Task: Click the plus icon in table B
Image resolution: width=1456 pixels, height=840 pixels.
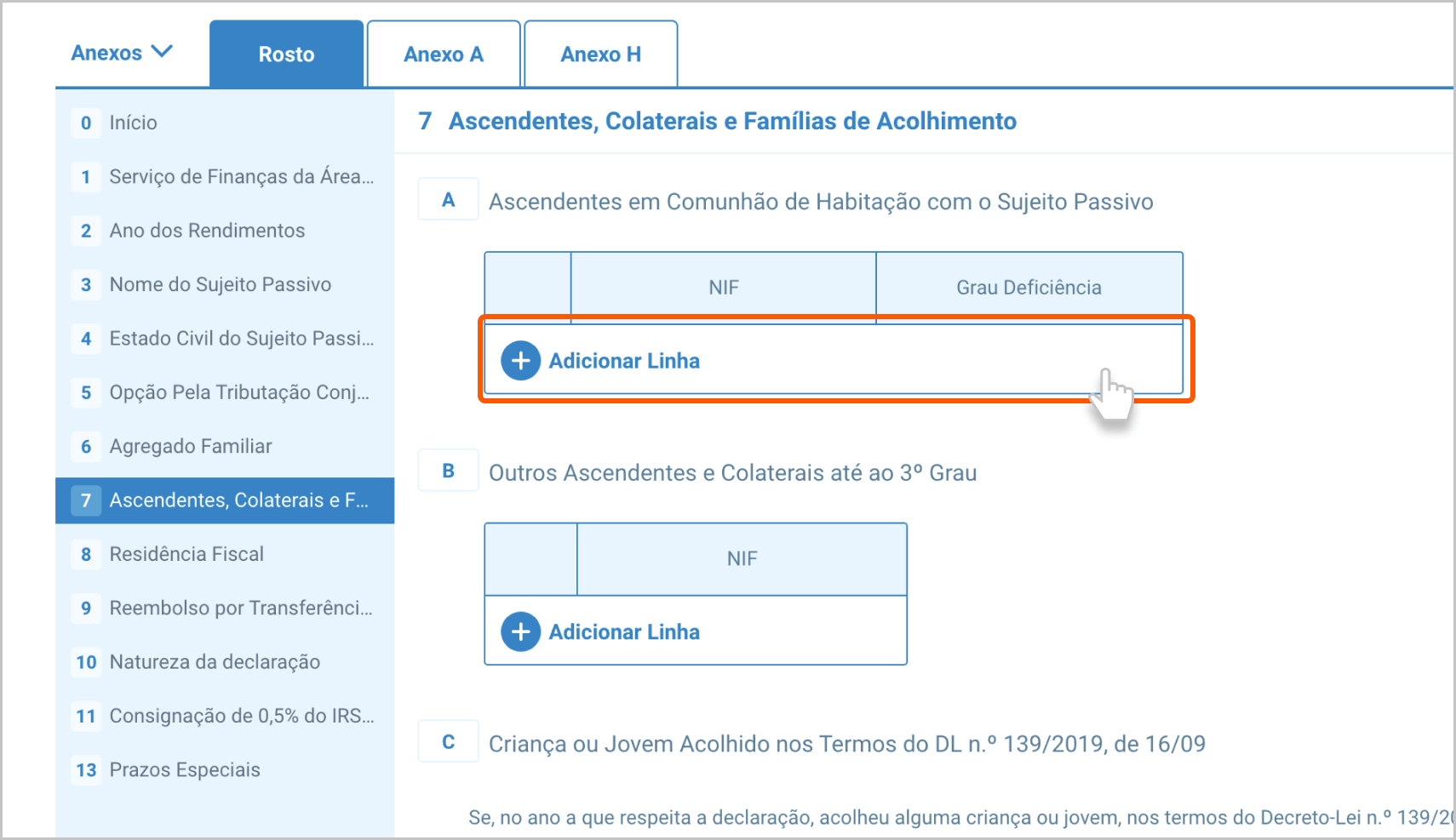Action: (x=520, y=632)
